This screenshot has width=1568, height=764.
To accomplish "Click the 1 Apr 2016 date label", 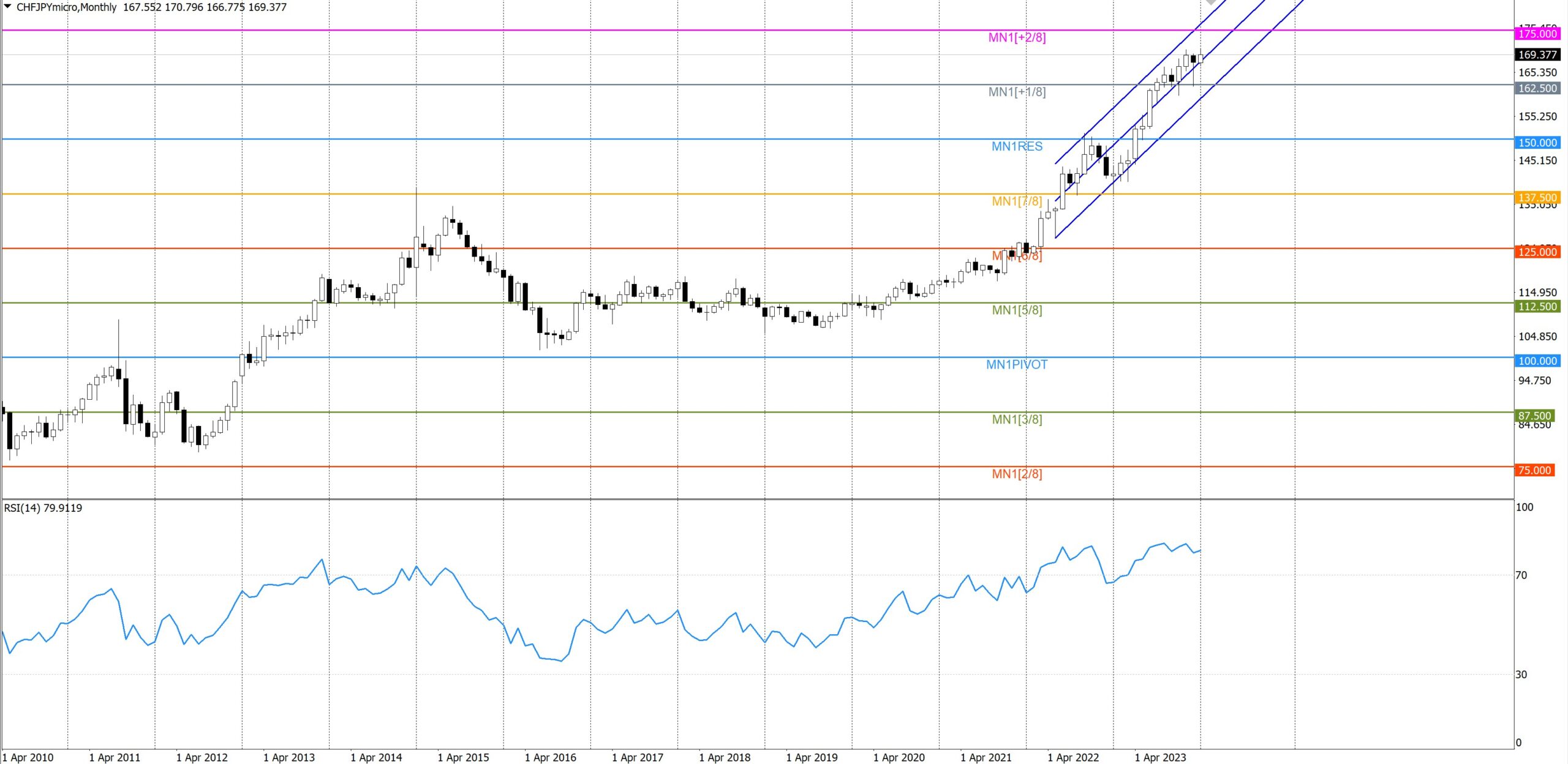I will click(550, 757).
